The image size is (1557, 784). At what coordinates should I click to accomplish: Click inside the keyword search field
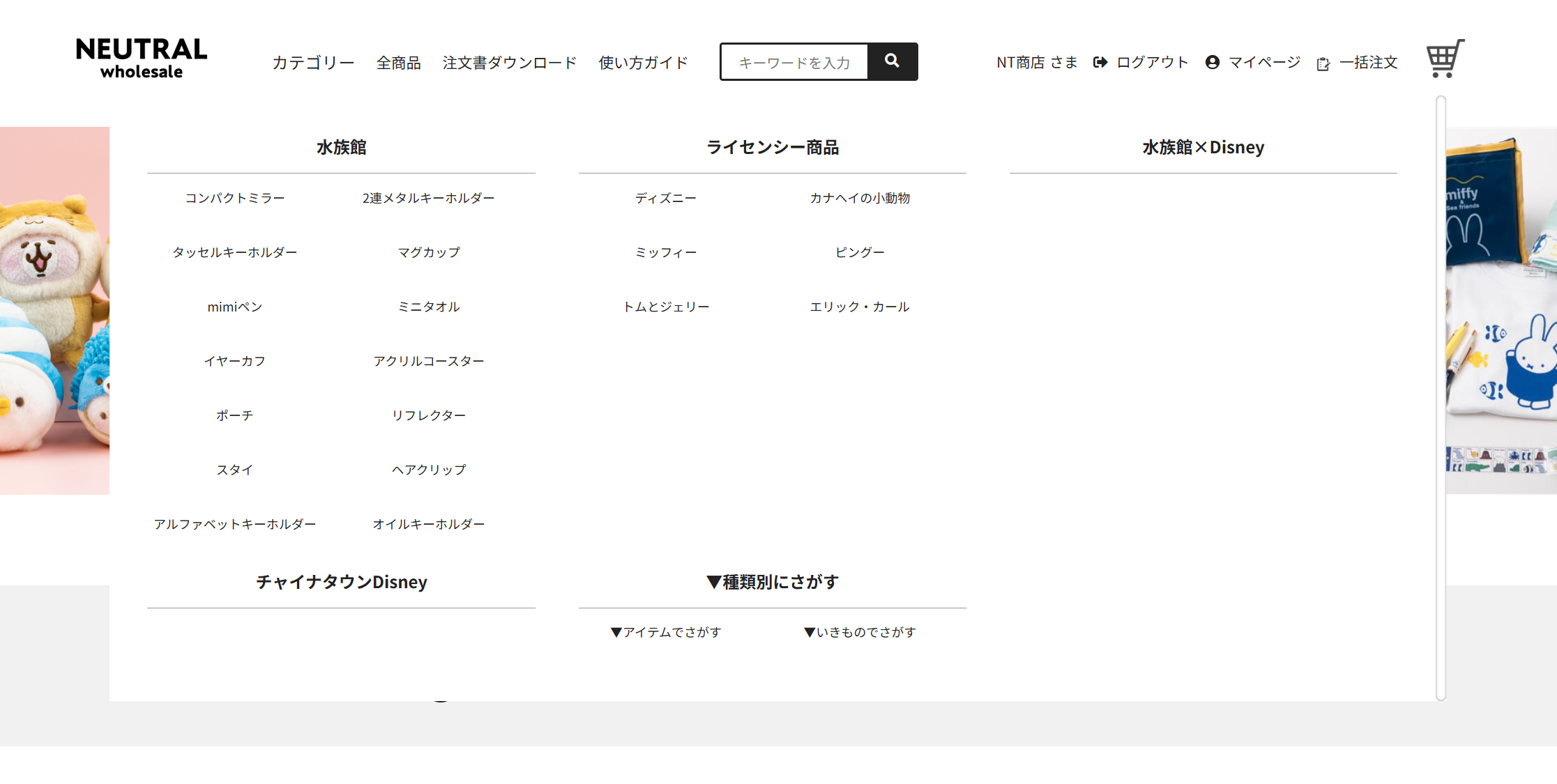pos(794,62)
